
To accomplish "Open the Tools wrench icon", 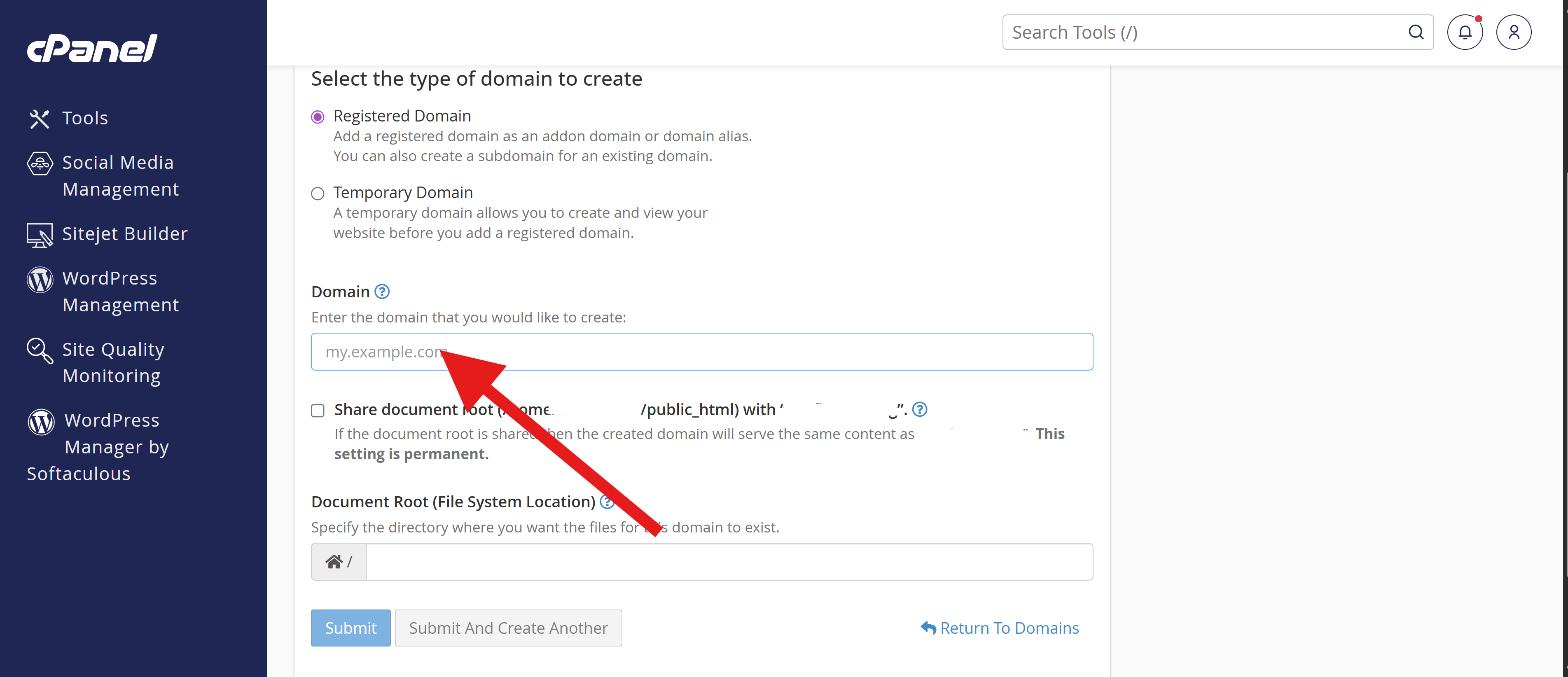I will (39, 118).
